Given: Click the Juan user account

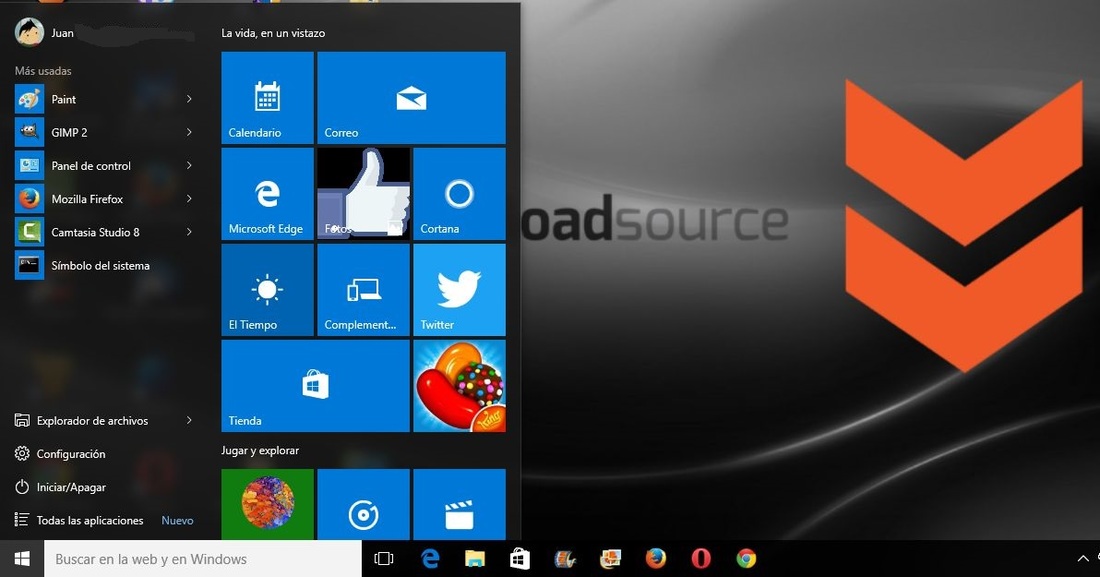Looking at the screenshot, I should (x=44, y=32).
